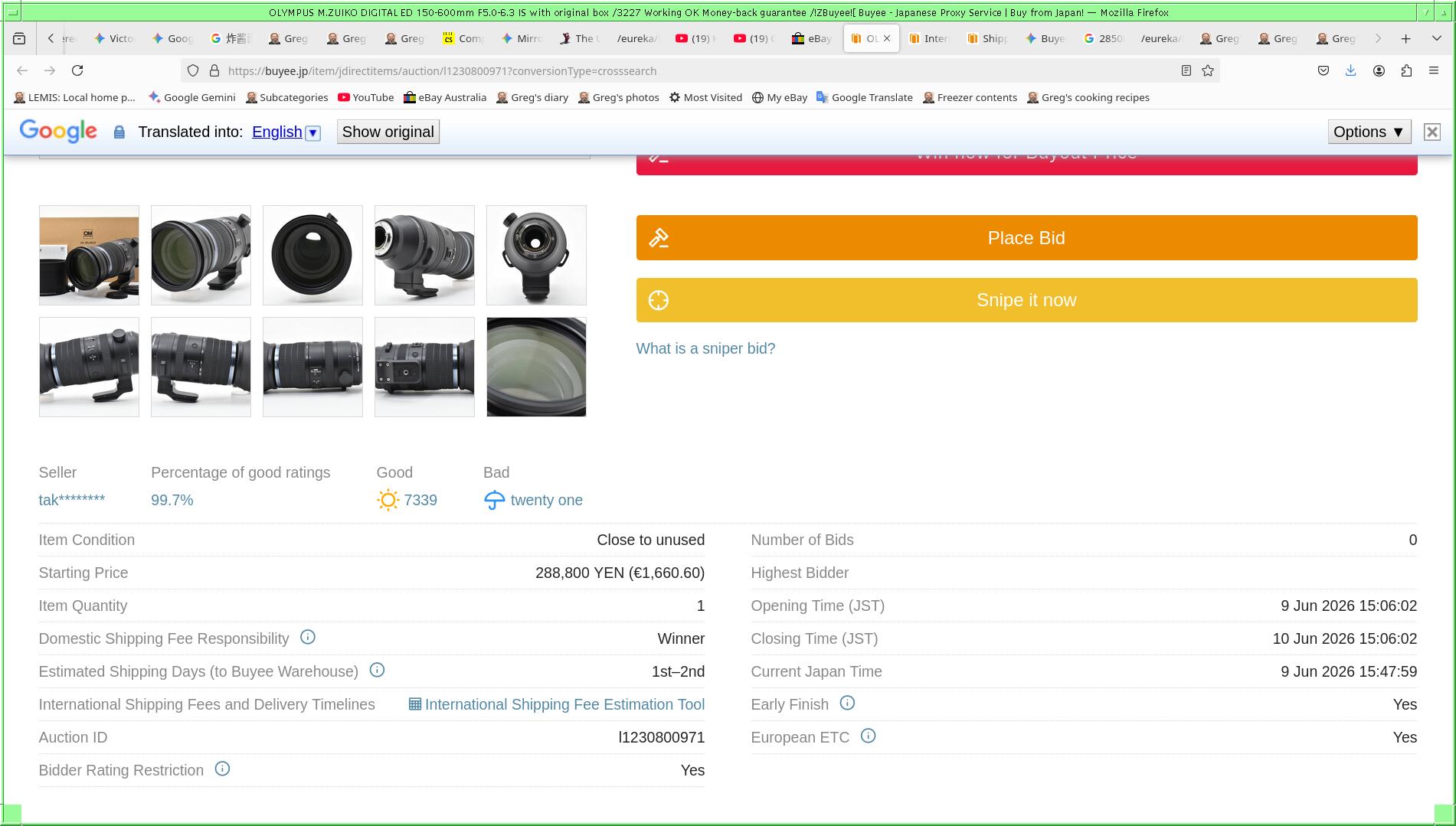The width and height of the screenshot is (1456, 826).
Task: Open the International Shipping Fee Estimation Tool link
Action: pyautogui.click(x=557, y=704)
